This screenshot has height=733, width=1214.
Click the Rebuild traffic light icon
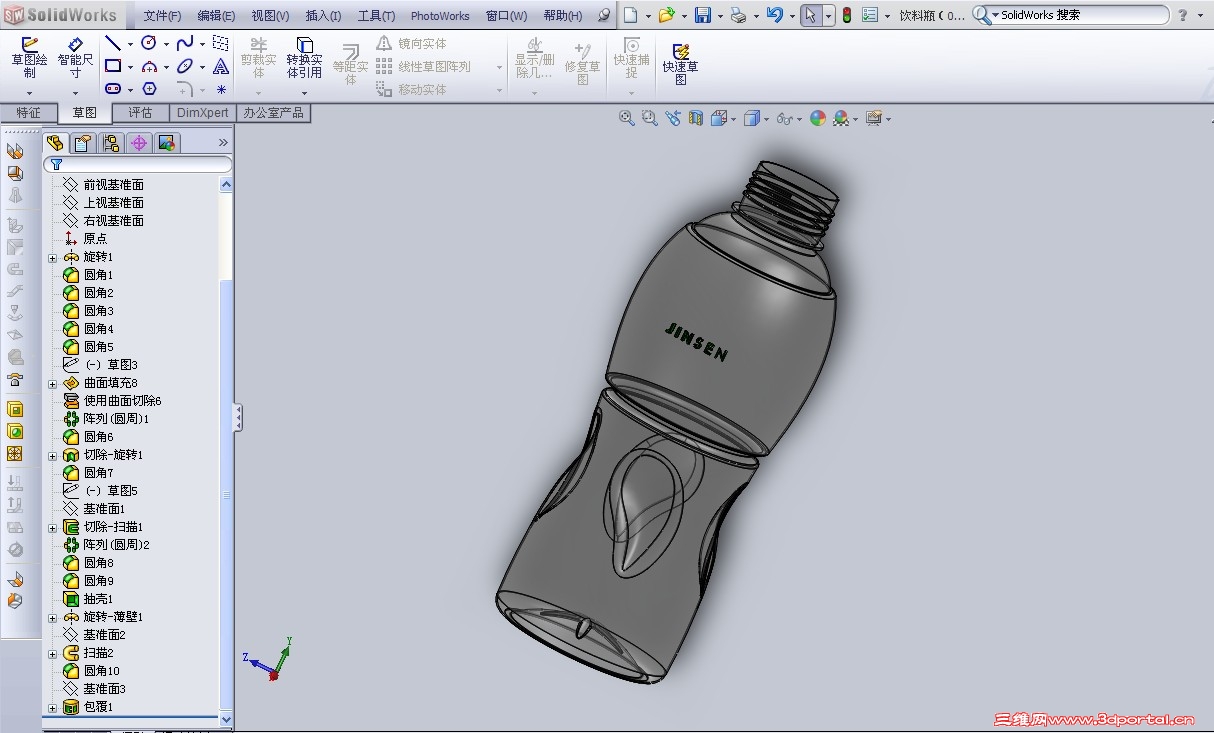(847, 15)
